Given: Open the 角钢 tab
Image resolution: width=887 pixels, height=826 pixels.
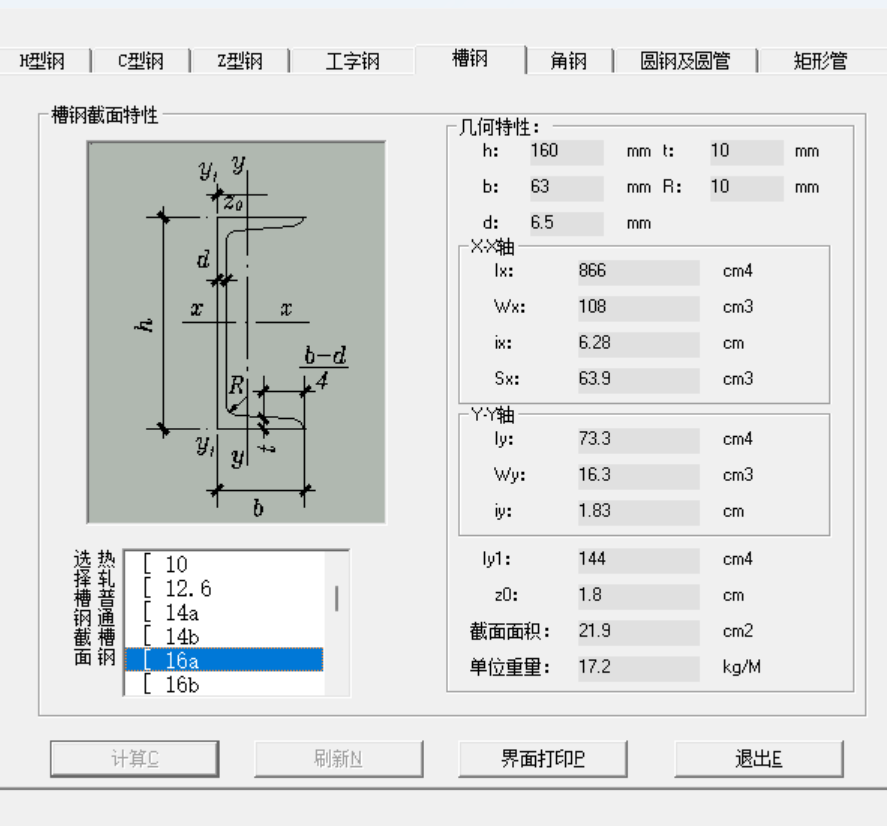Looking at the screenshot, I should coord(569,61).
